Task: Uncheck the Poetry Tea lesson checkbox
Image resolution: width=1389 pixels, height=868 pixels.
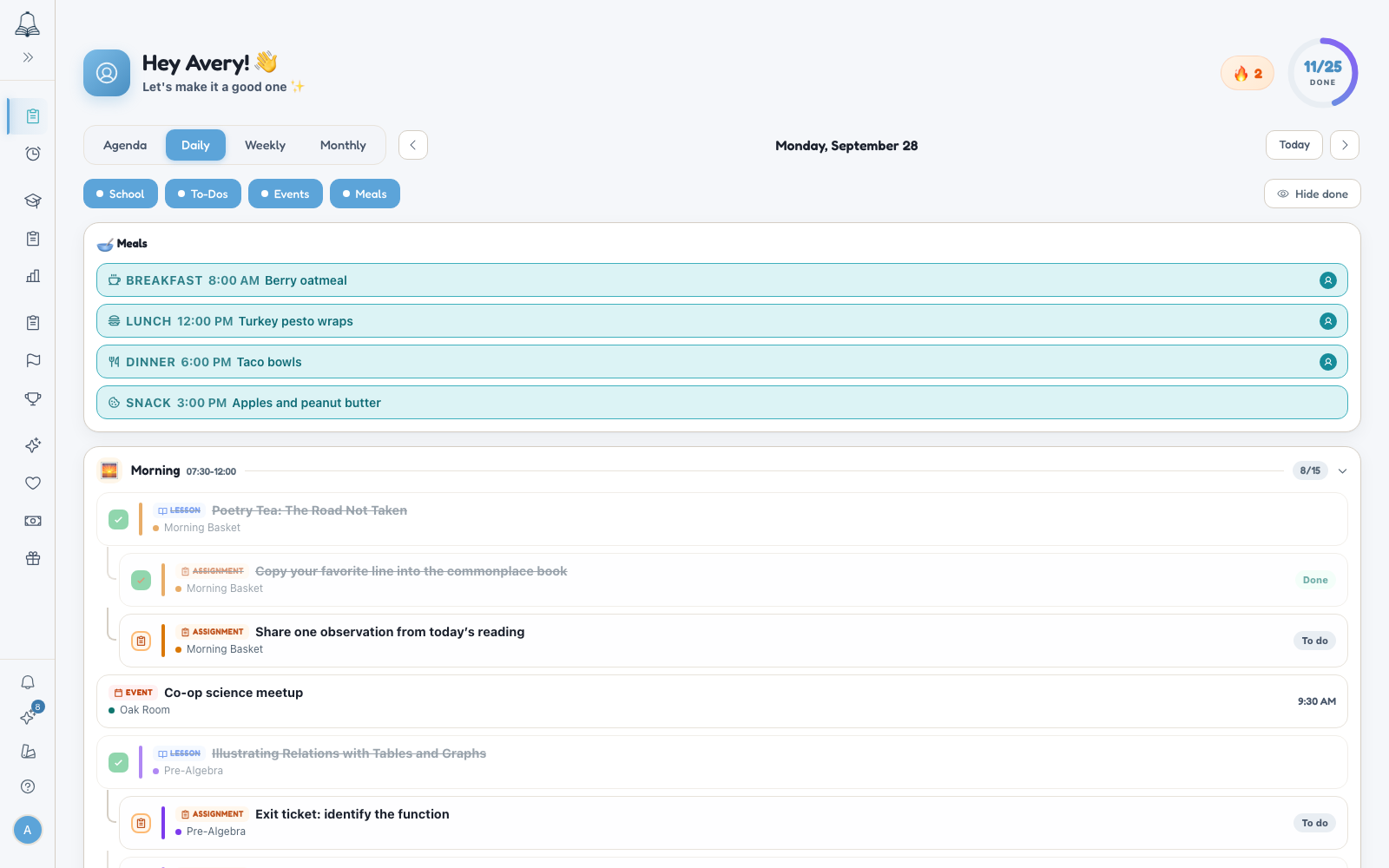Action: pos(119,519)
